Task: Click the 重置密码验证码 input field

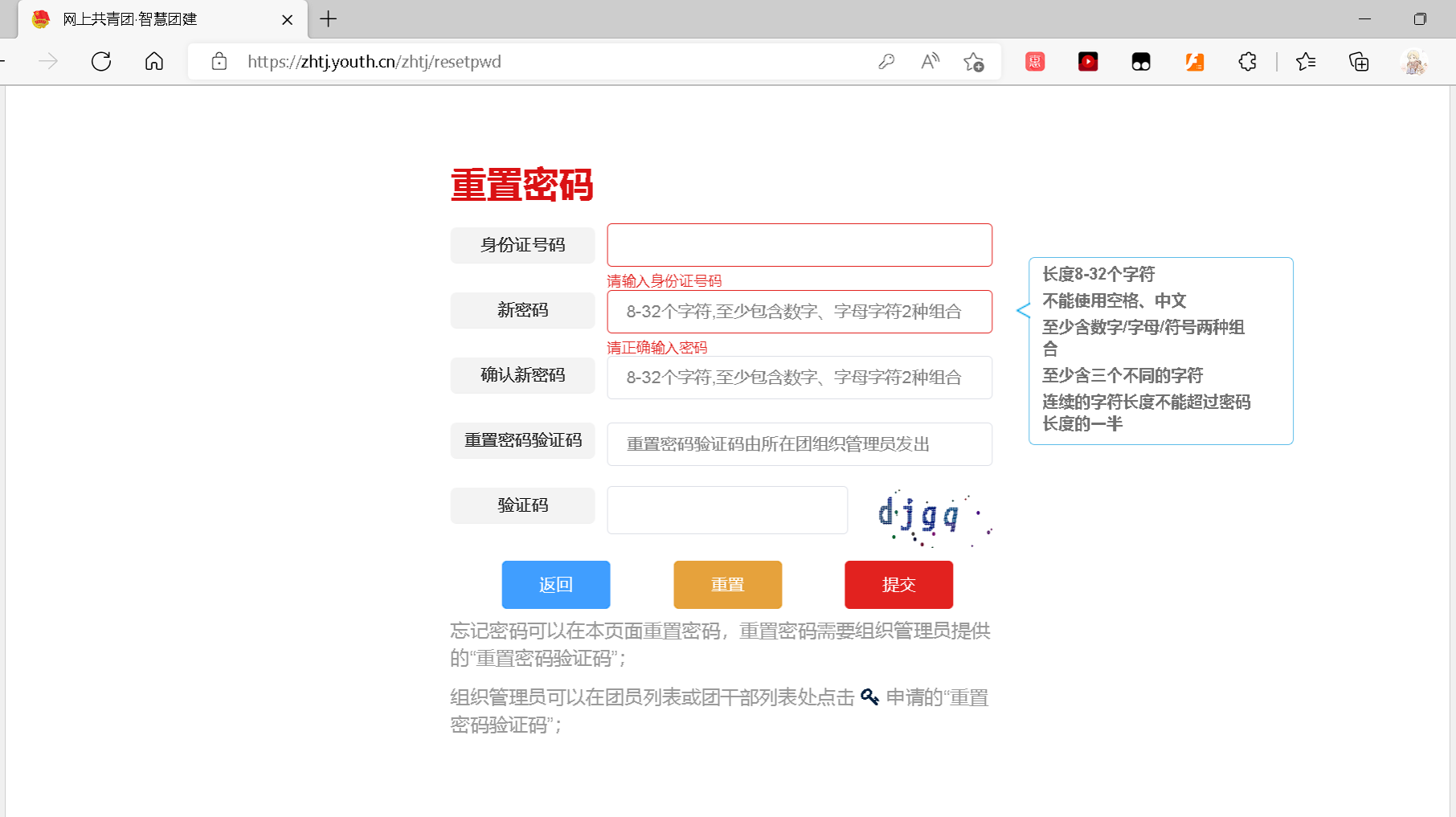Action: click(800, 444)
